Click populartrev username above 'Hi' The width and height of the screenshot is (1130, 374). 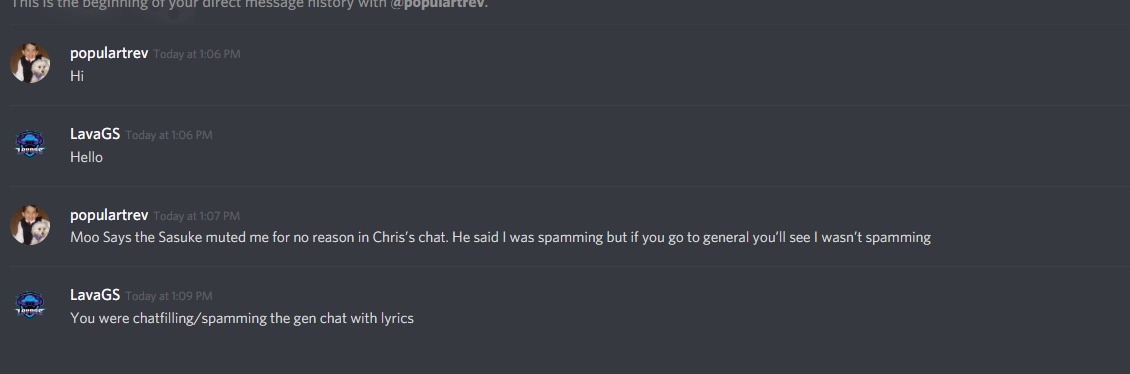tap(109, 53)
